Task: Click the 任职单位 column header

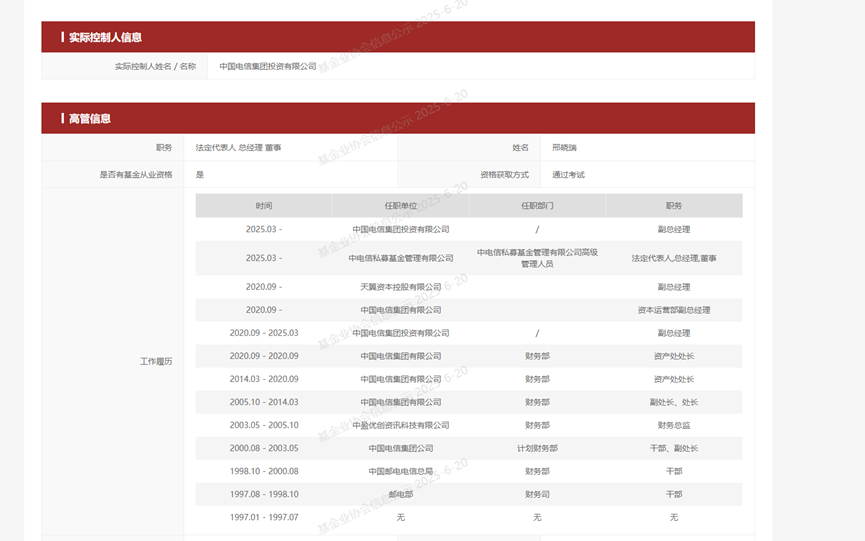Action: point(401,206)
